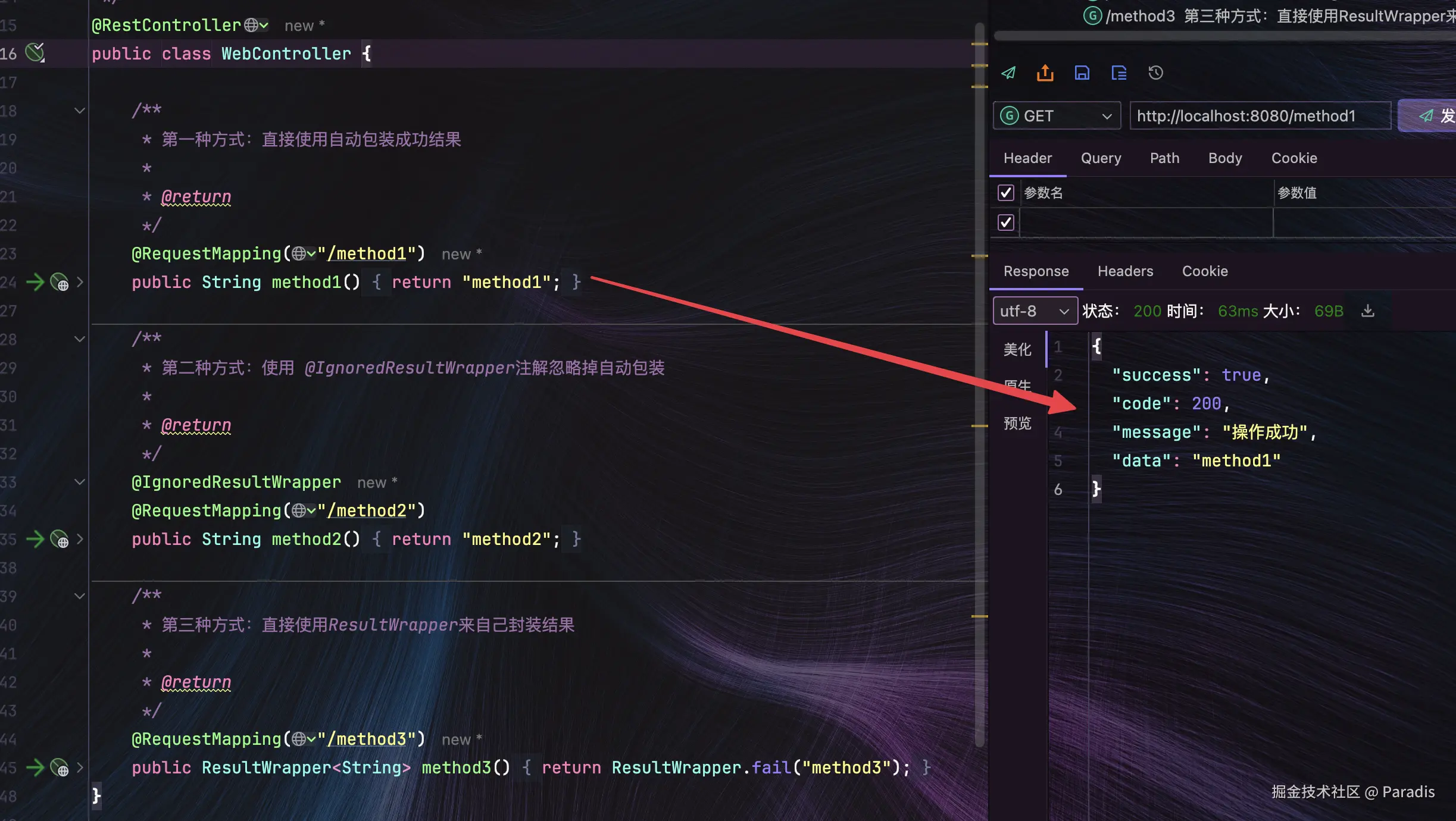Click the orange export upload icon
Image resolution: width=1456 pixels, height=821 pixels.
point(1045,73)
